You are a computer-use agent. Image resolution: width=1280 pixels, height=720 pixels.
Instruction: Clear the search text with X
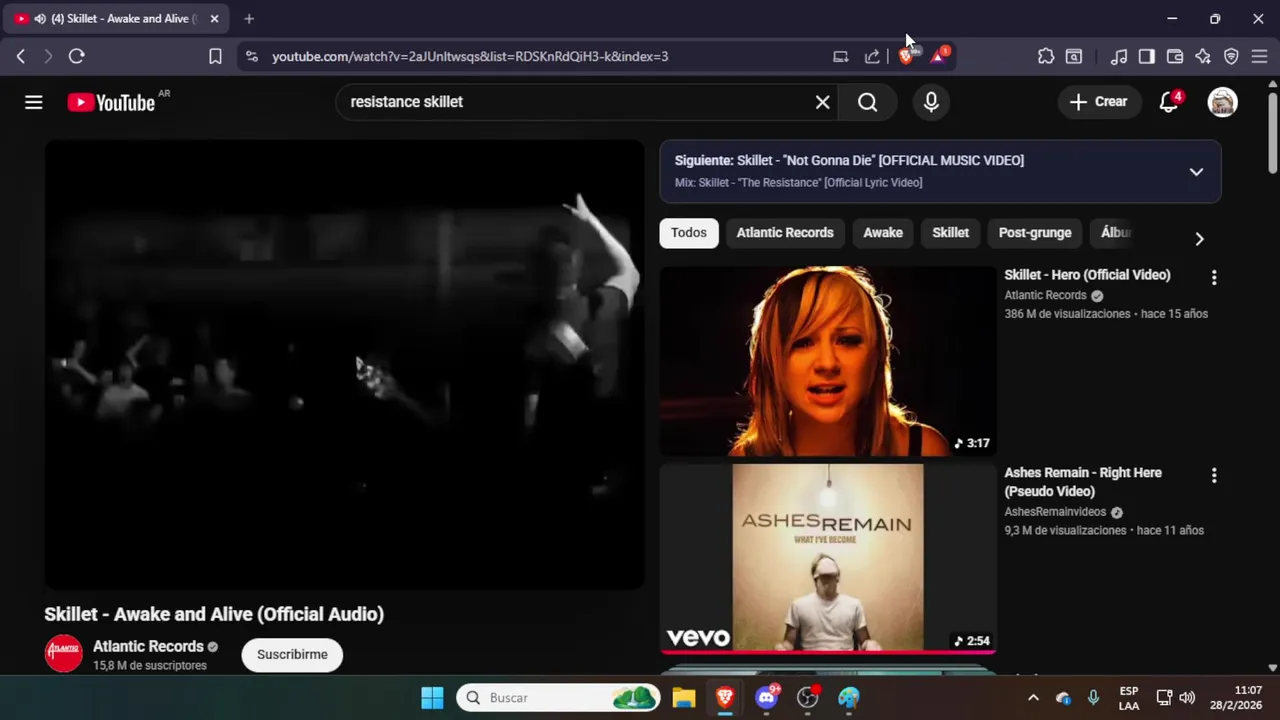tap(822, 102)
